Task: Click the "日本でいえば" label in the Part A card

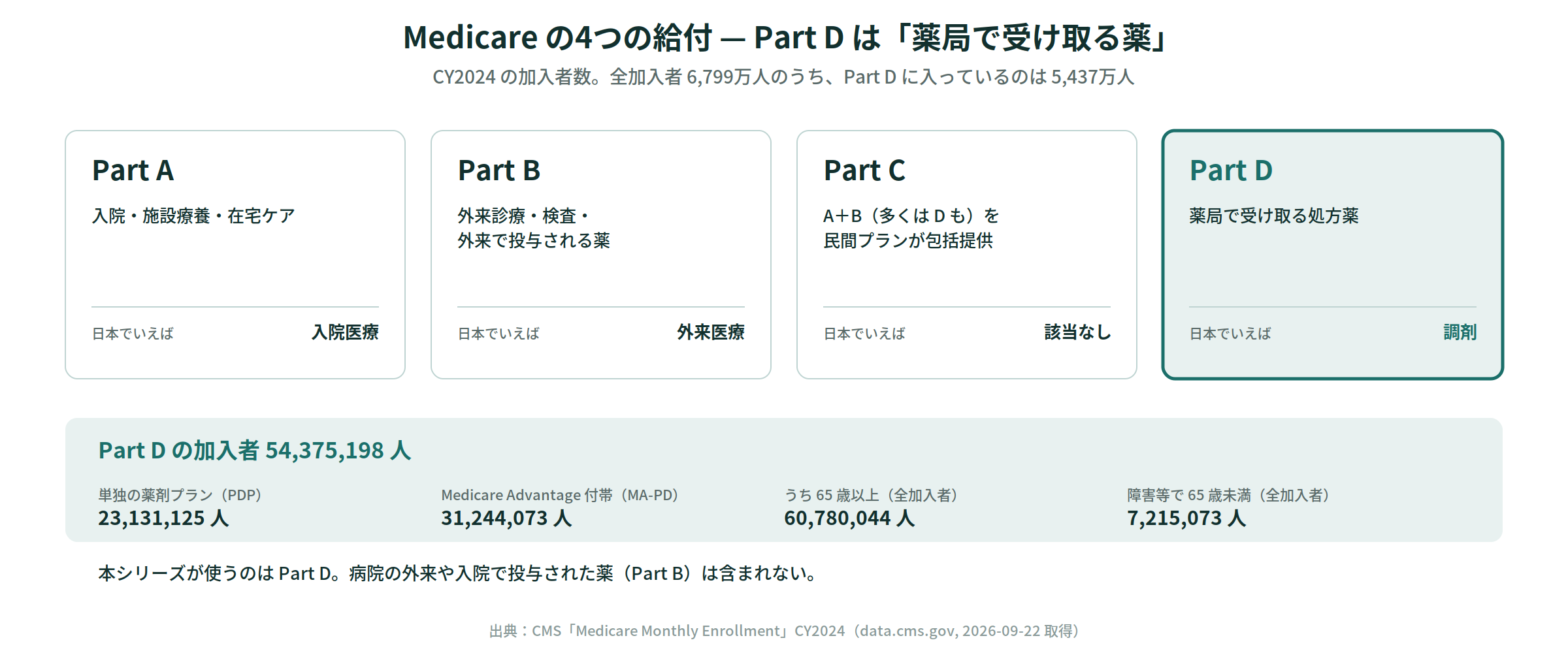Action: tap(133, 334)
